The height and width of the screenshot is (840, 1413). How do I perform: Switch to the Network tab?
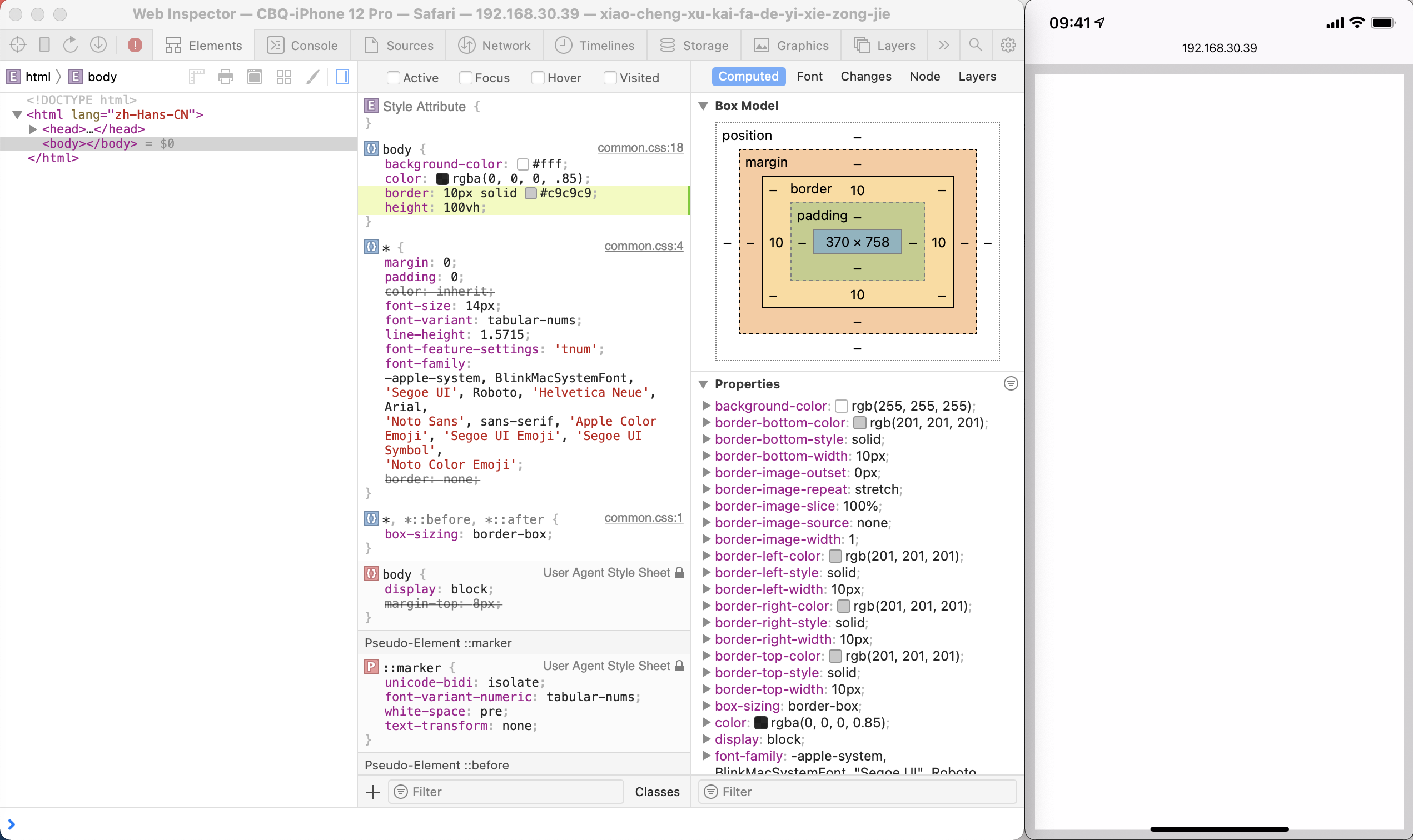click(x=494, y=46)
